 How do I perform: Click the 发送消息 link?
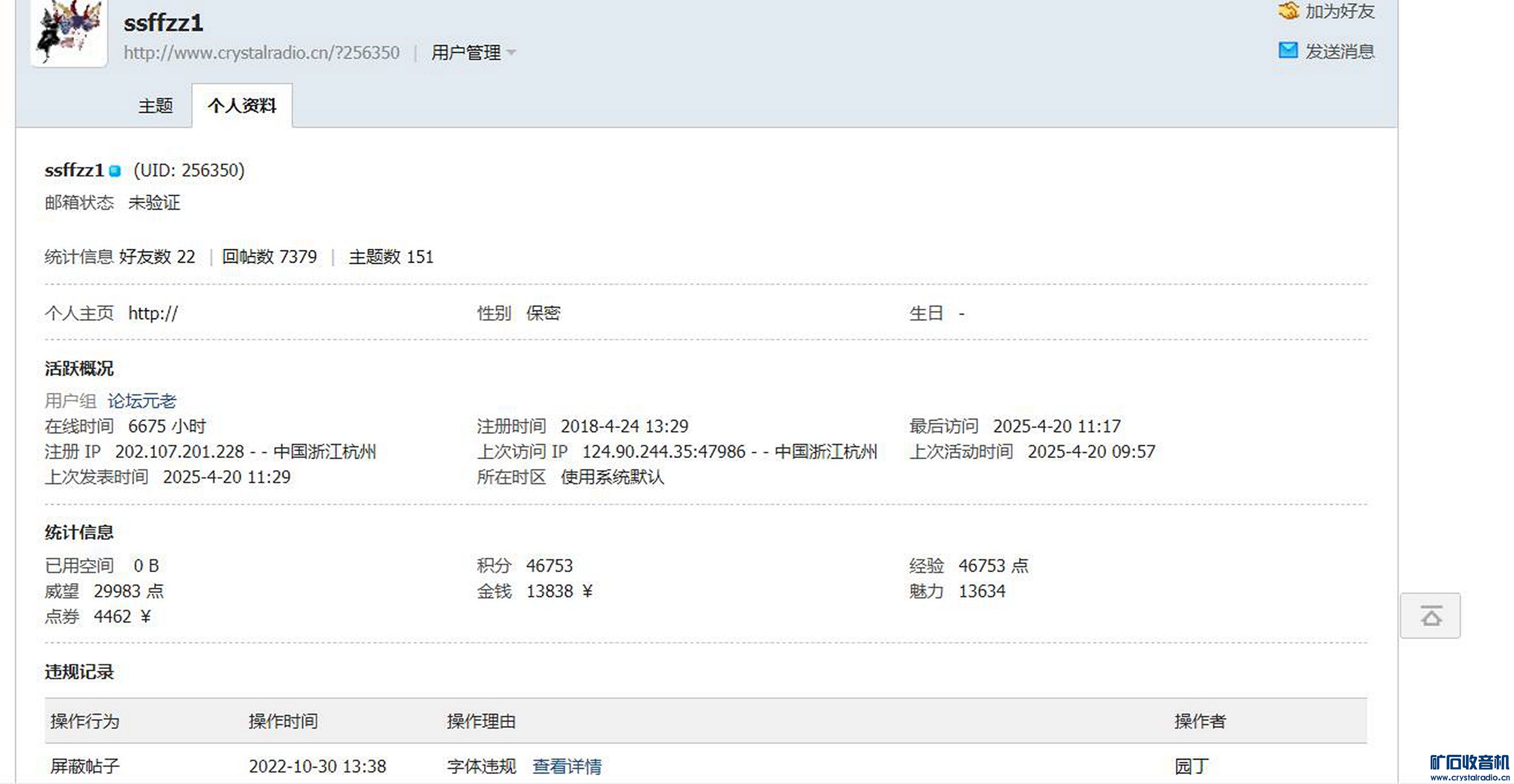click(1339, 52)
